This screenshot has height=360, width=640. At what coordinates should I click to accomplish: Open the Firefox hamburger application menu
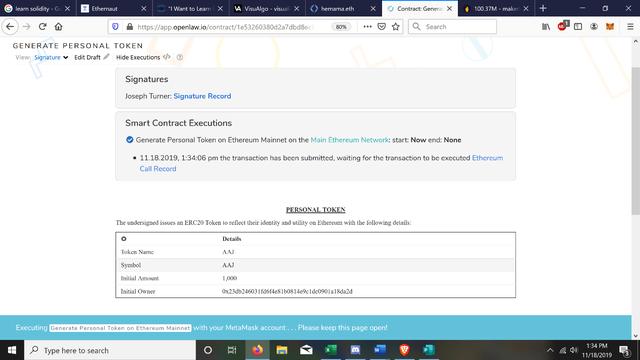[x=630, y=27]
